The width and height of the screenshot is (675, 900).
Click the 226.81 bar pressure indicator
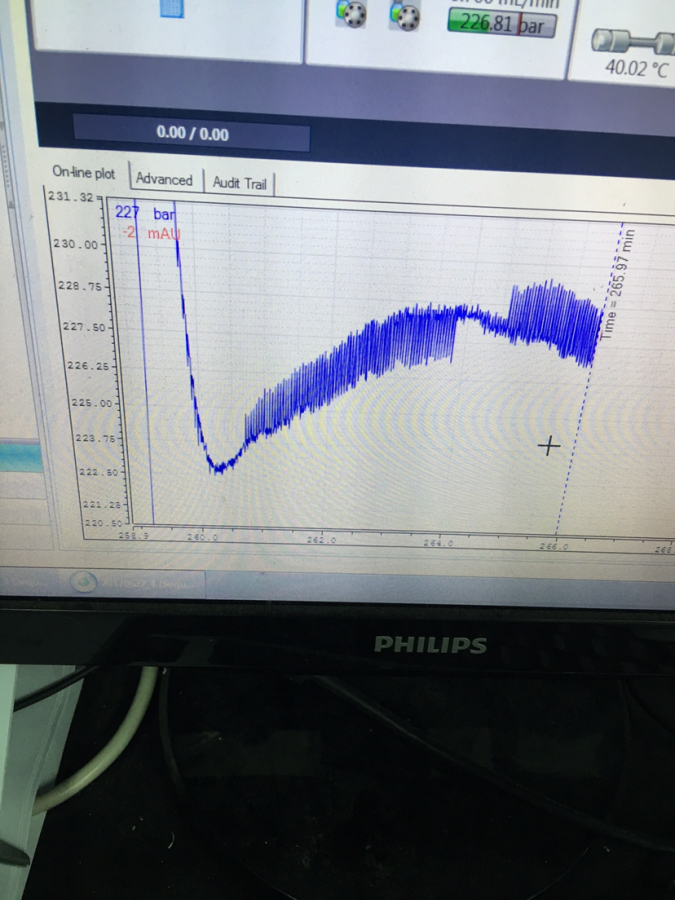tap(502, 24)
